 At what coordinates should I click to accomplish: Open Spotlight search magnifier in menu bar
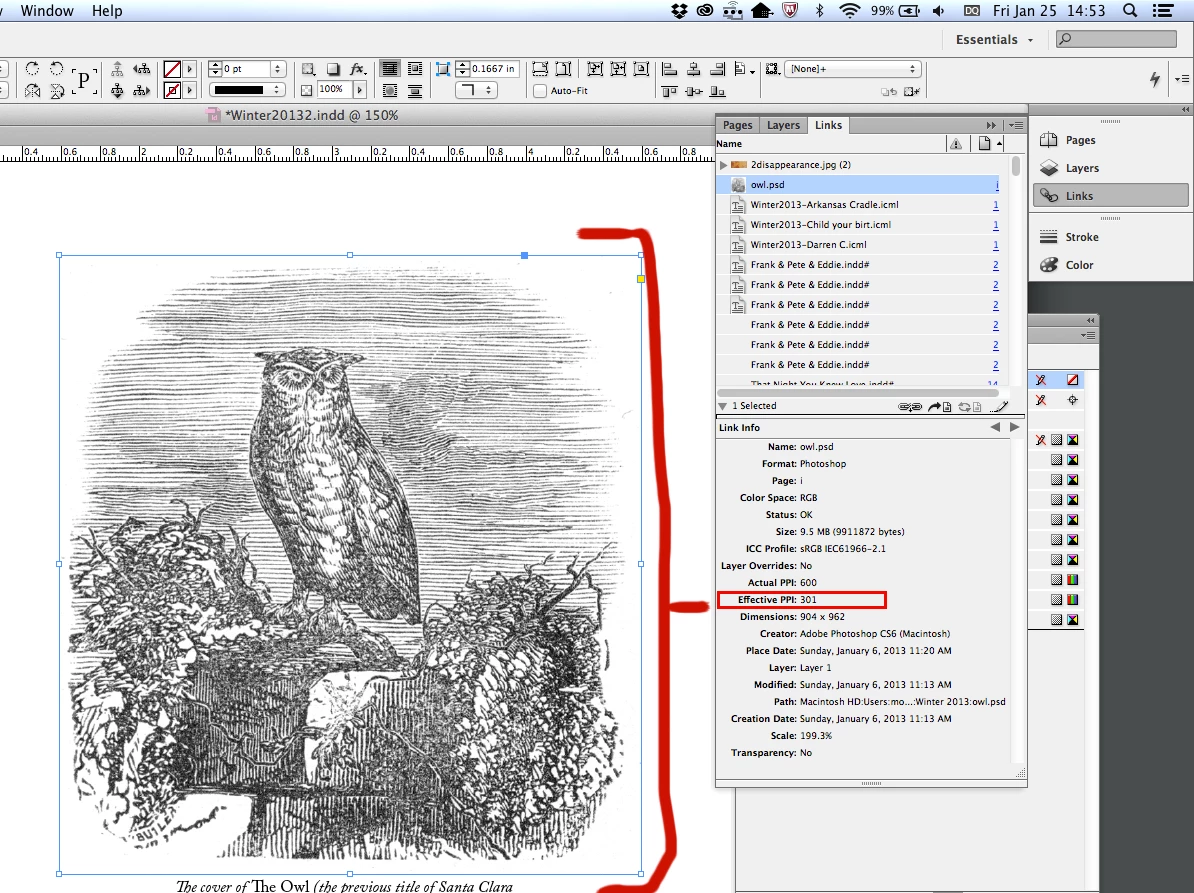1130,11
